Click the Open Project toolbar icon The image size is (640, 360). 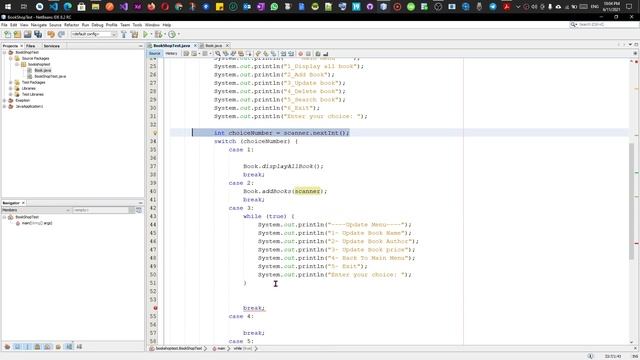[x=27, y=35]
